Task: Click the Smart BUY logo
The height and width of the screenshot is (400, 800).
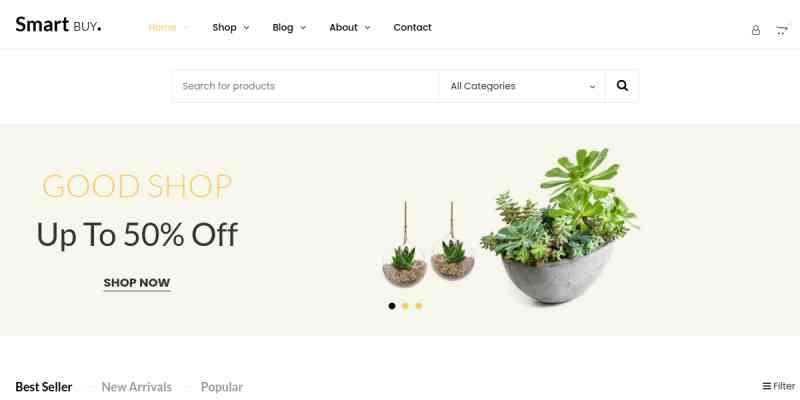Action: click(x=58, y=24)
